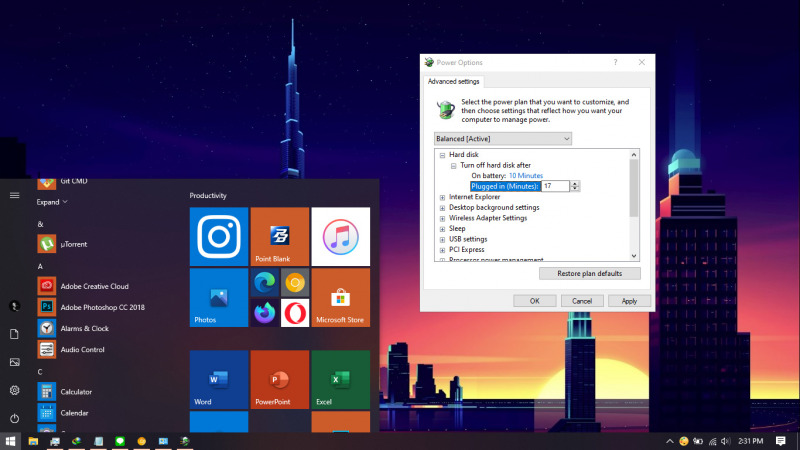Click the letter A app list header
This screenshot has height=450, width=800.
pyautogui.click(x=40, y=266)
